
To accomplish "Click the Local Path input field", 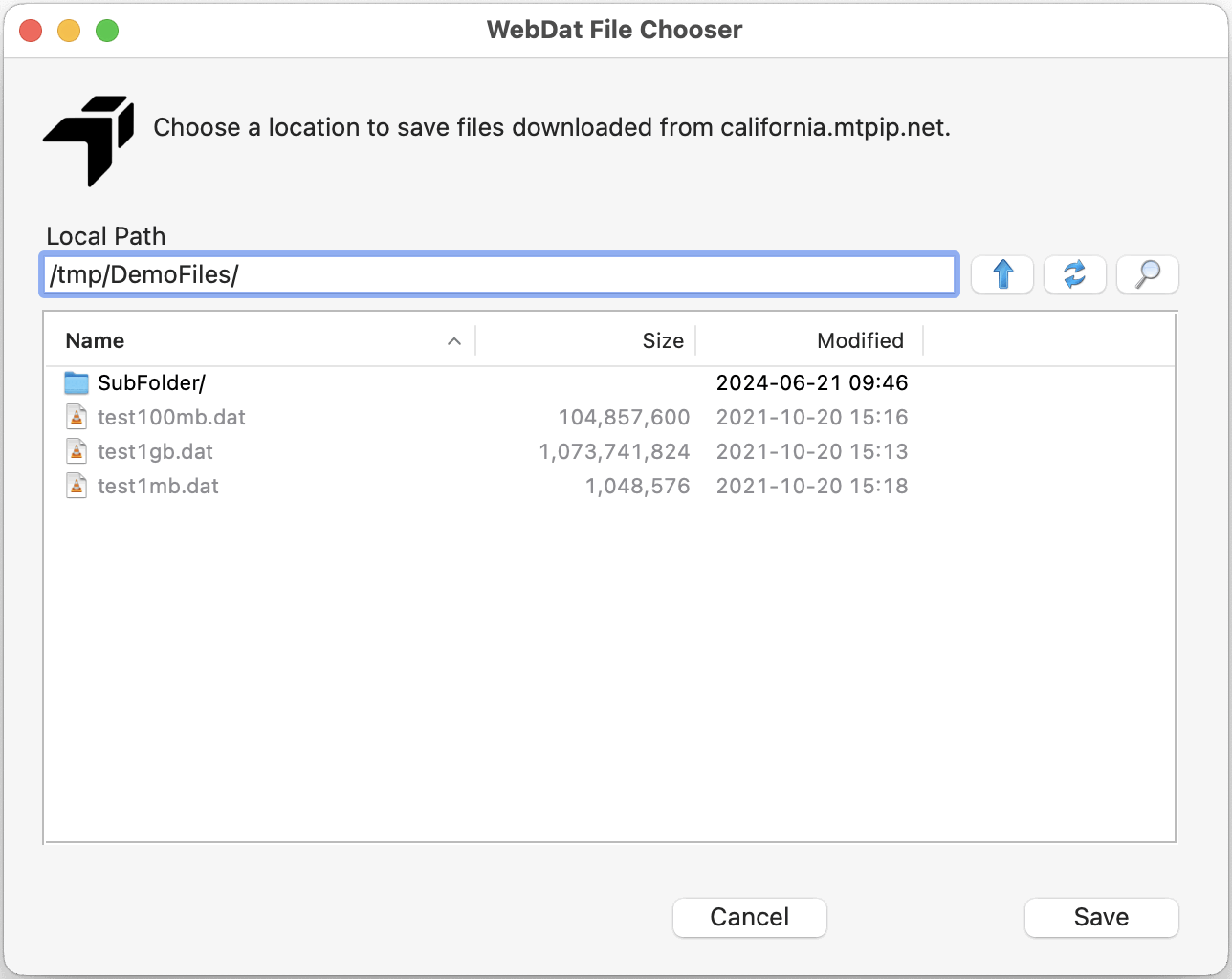I will pyautogui.click(x=499, y=275).
